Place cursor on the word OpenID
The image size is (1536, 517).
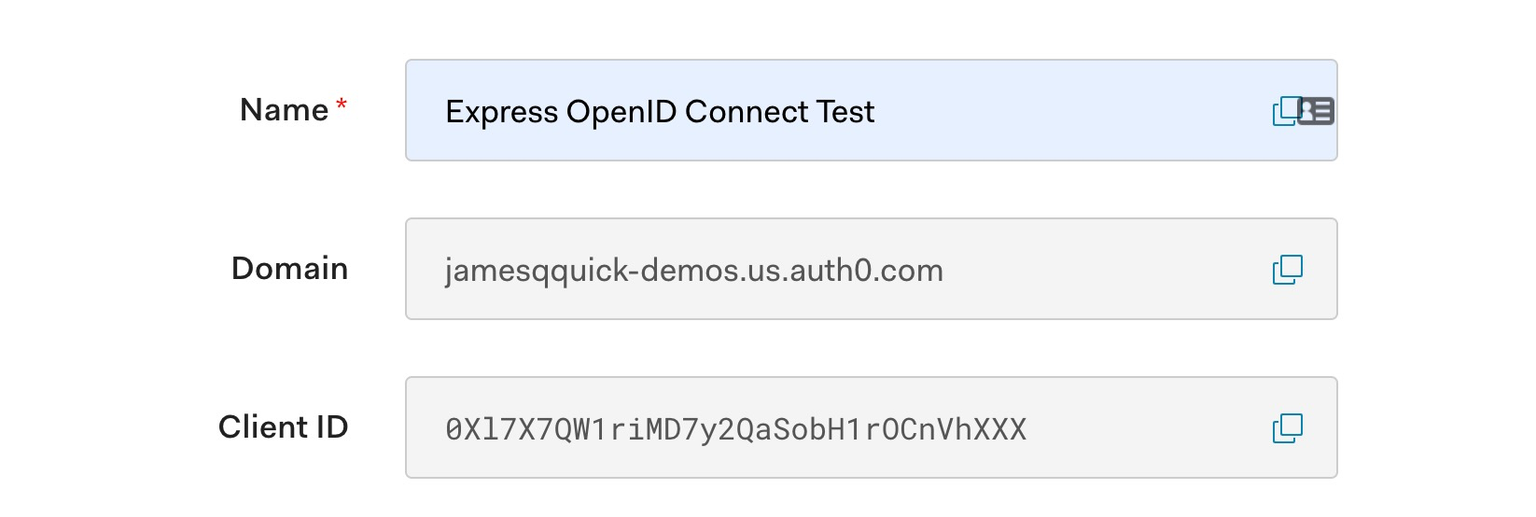click(622, 111)
